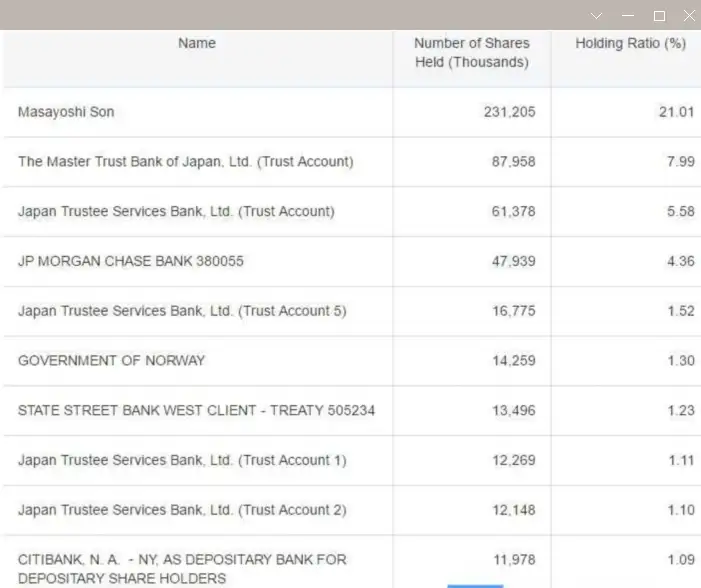
Task: Select The Master Trust Bank of Japan row
Action: [350, 162]
